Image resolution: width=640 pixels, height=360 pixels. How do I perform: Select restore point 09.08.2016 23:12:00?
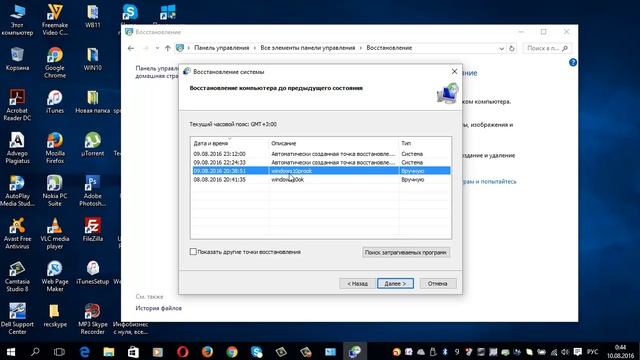click(x=321, y=154)
